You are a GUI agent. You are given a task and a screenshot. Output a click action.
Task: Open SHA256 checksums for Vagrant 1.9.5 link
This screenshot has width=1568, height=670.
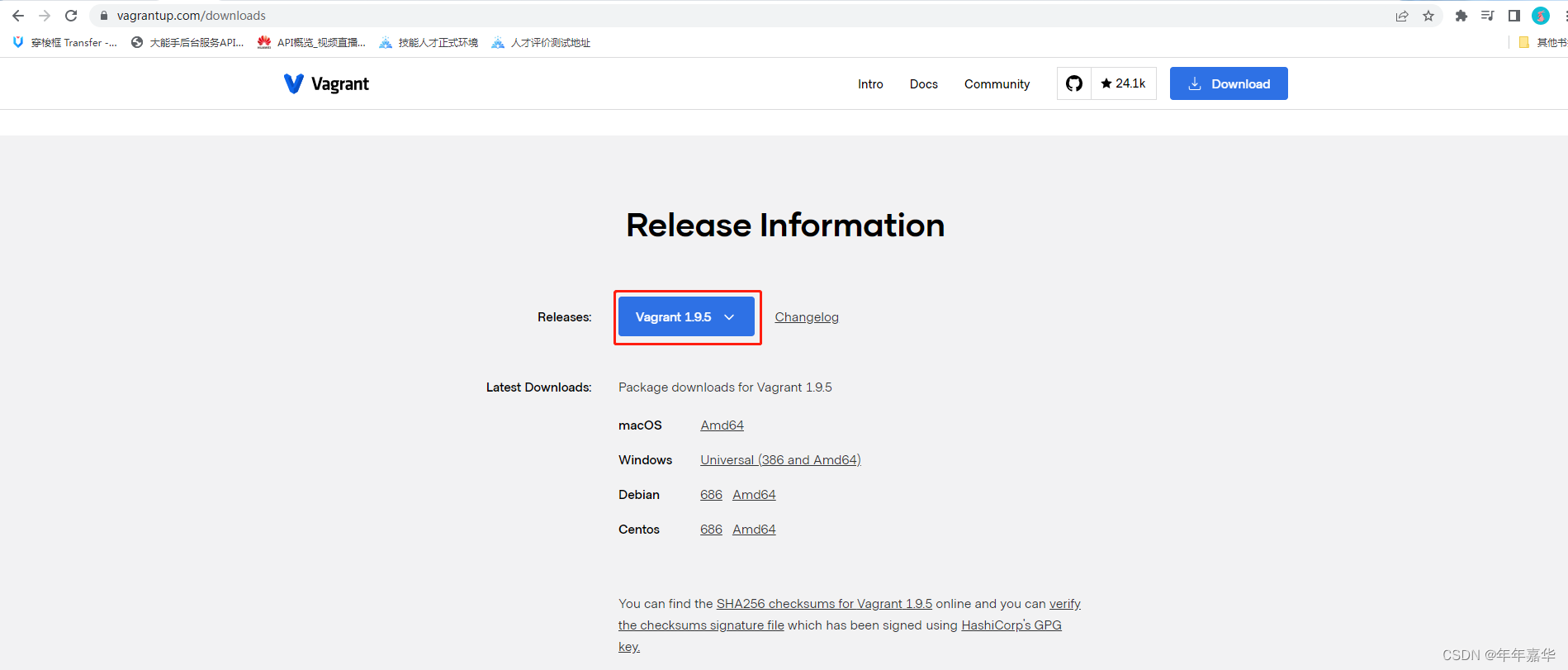point(824,604)
